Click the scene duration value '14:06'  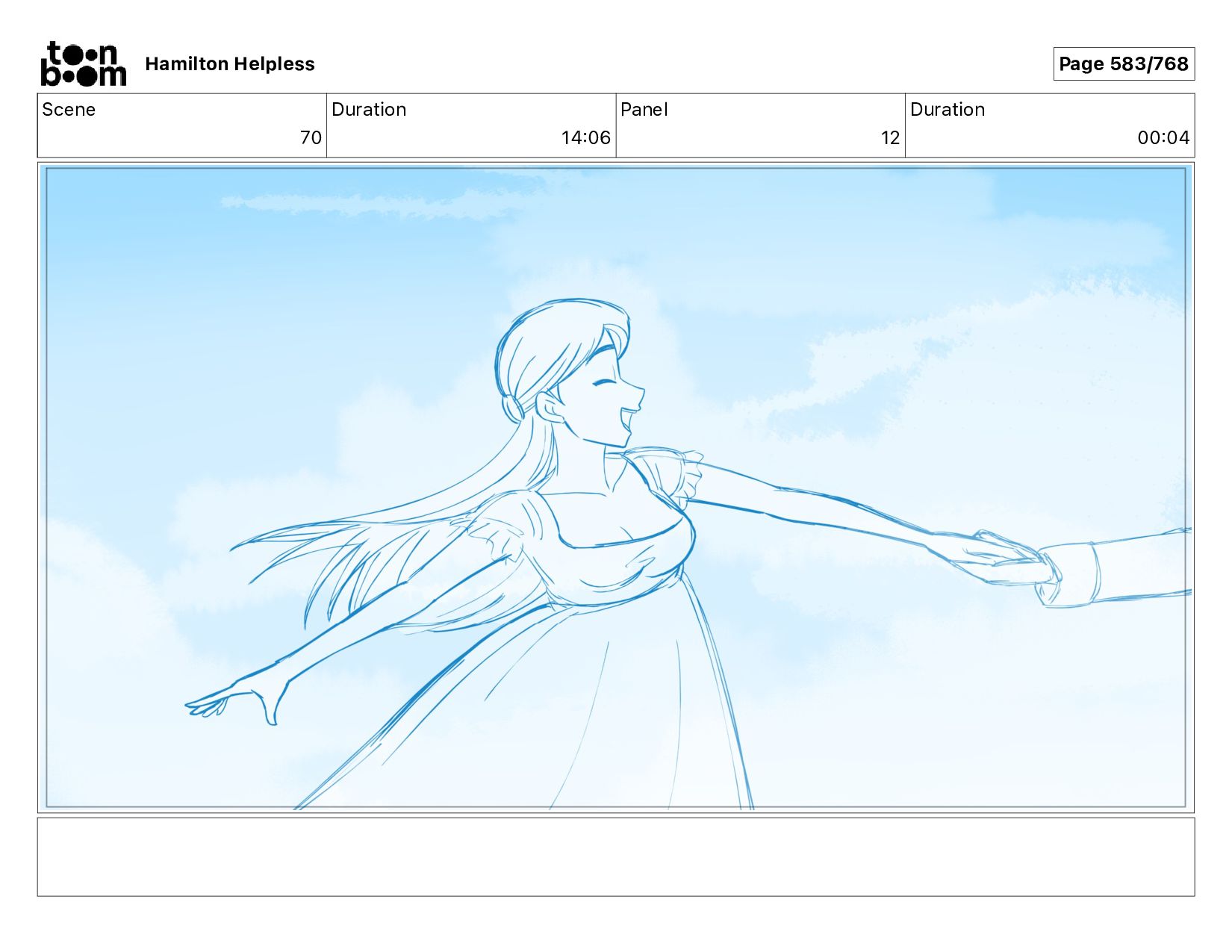(586, 138)
